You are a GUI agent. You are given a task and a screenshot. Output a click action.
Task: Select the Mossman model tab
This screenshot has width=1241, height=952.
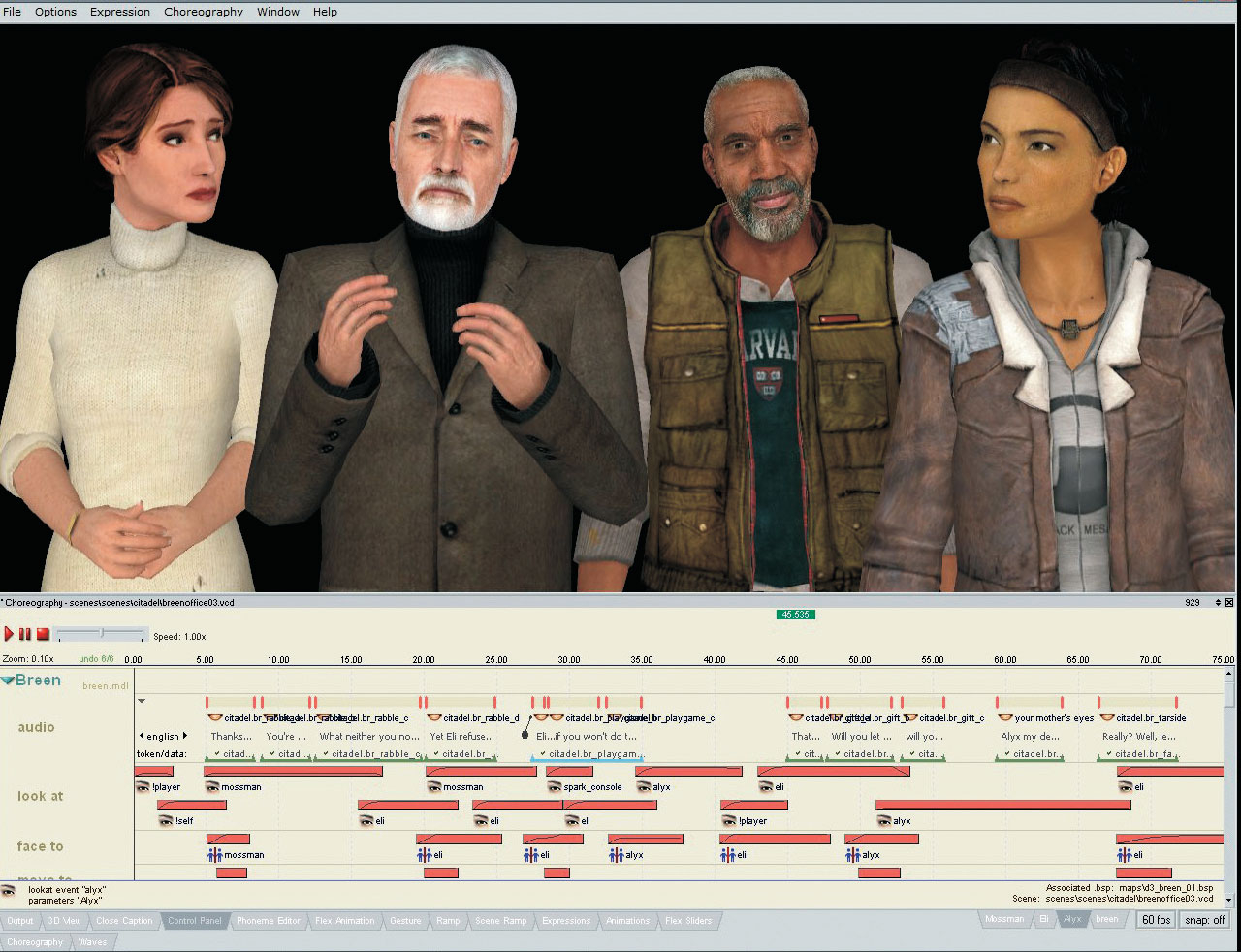click(x=1003, y=919)
